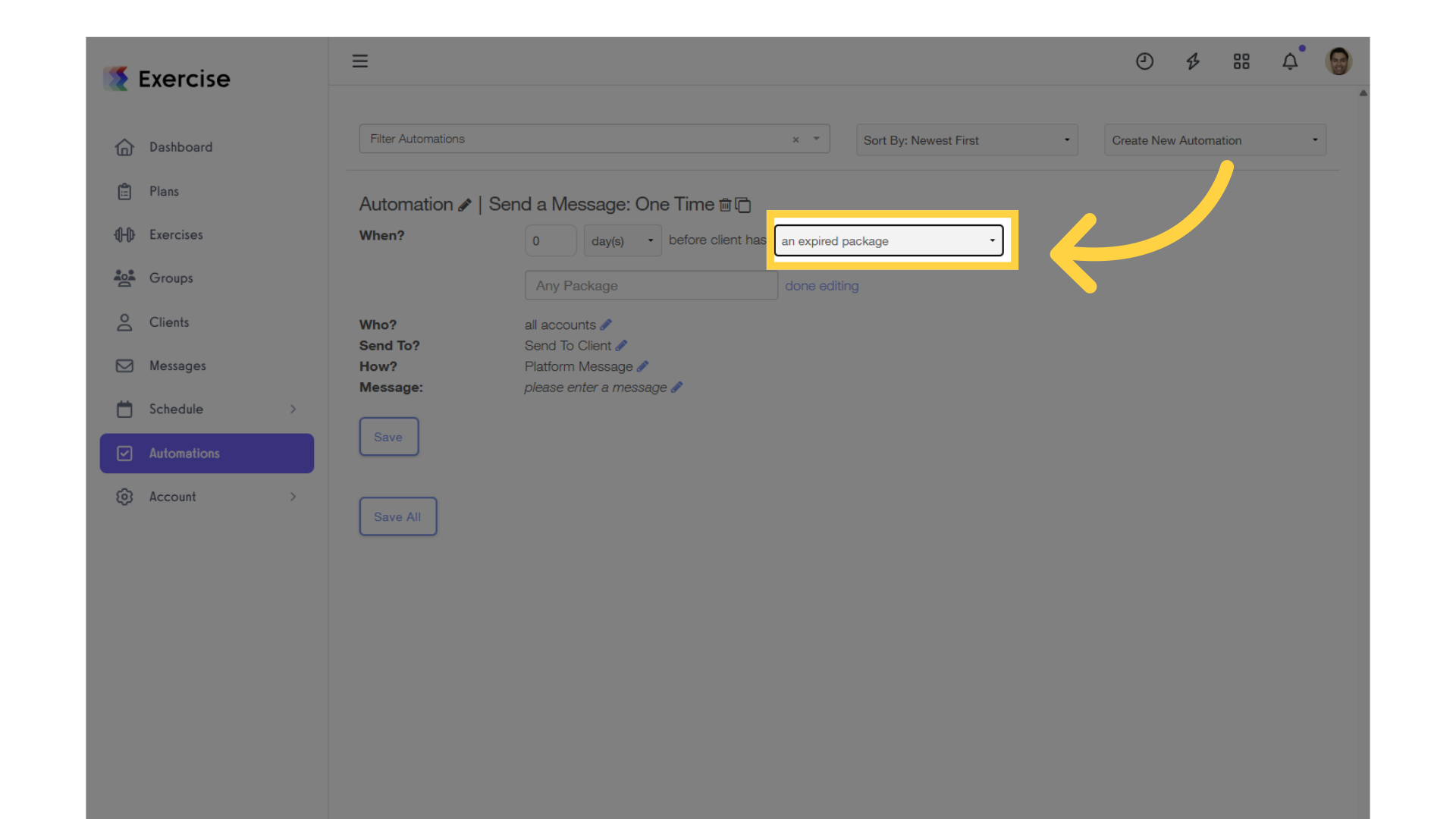
Task: Edit the Platform Message method pencil
Action: [x=643, y=366]
